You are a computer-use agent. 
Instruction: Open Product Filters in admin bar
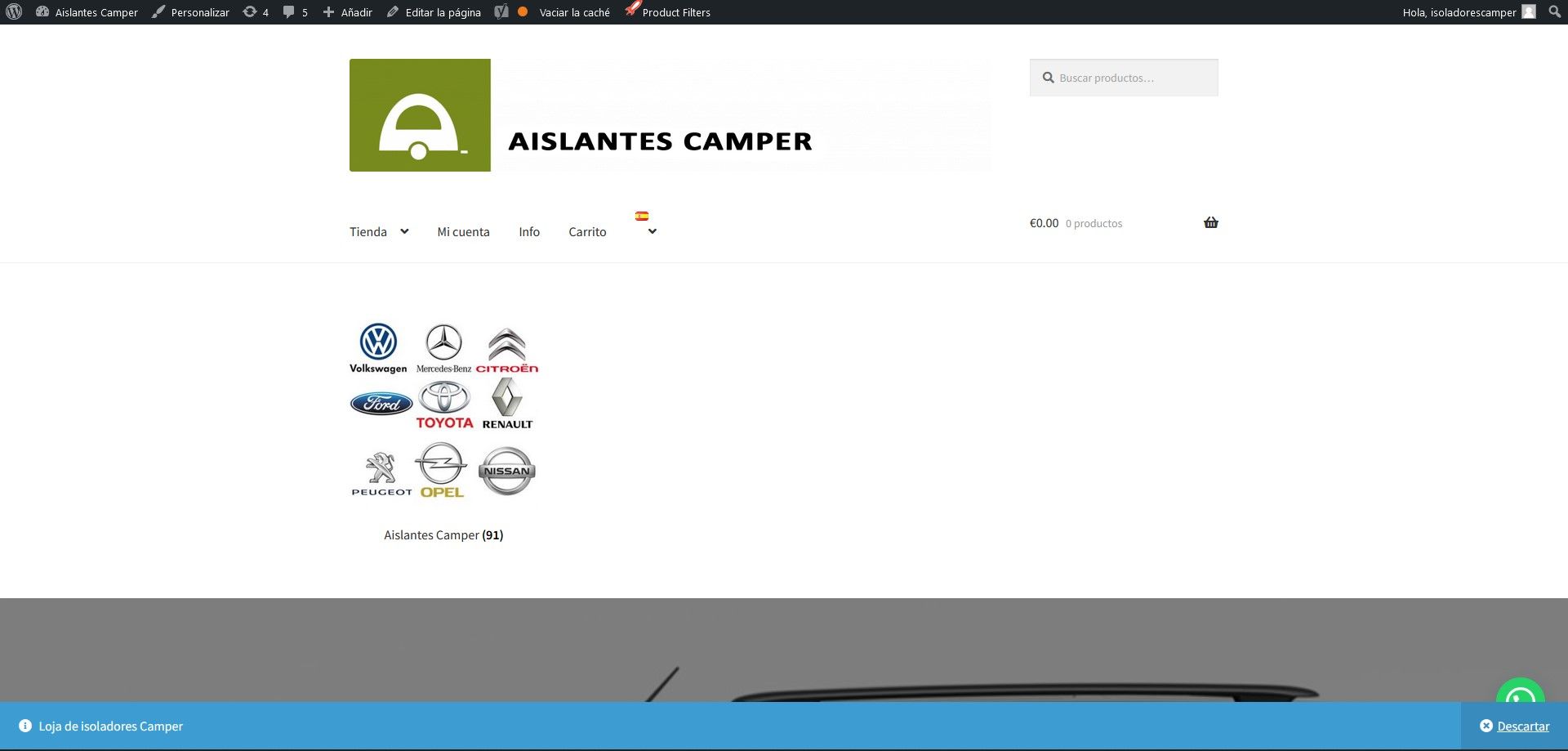coord(667,12)
